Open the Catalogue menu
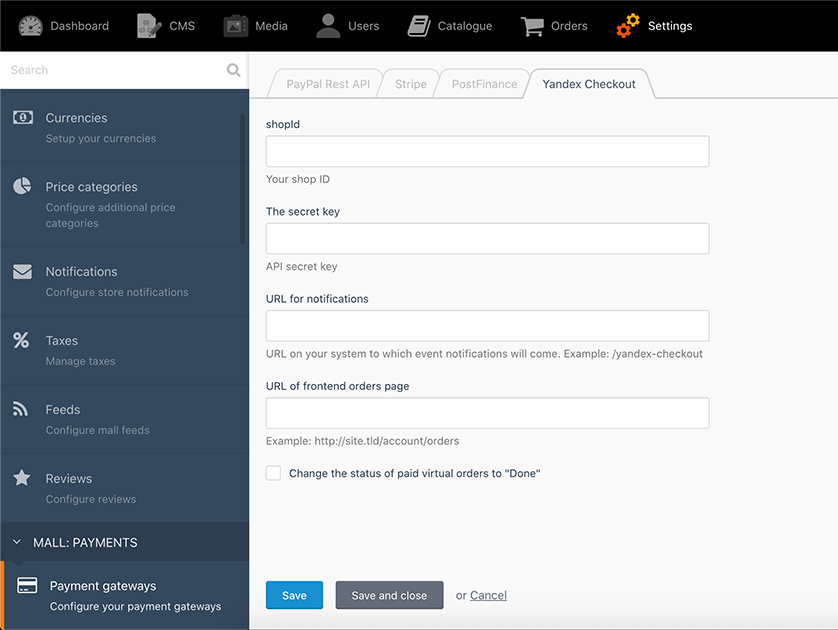The height and width of the screenshot is (630, 838). [450, 26]
